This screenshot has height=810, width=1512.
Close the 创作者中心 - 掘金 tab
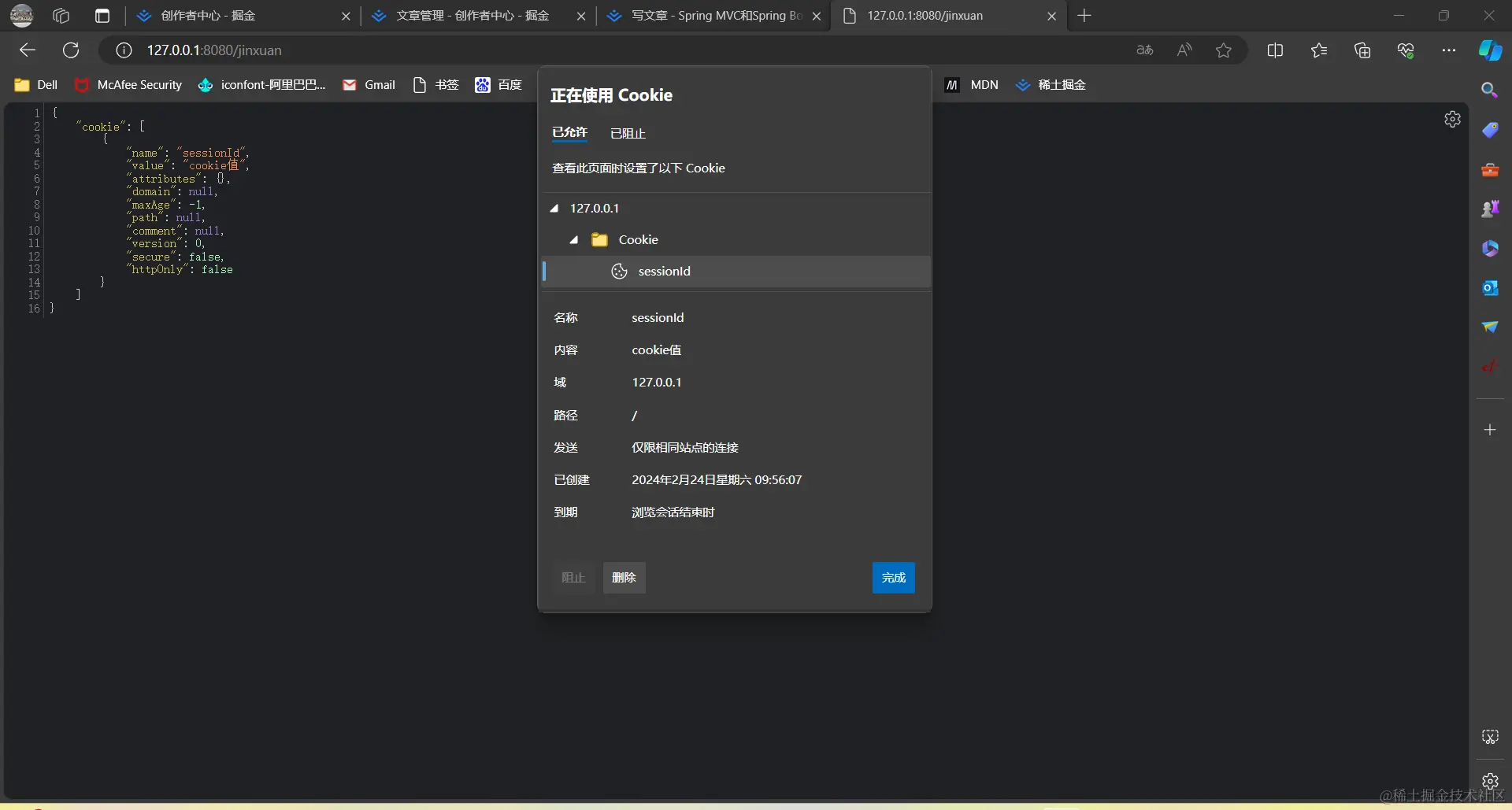point(346,16)
